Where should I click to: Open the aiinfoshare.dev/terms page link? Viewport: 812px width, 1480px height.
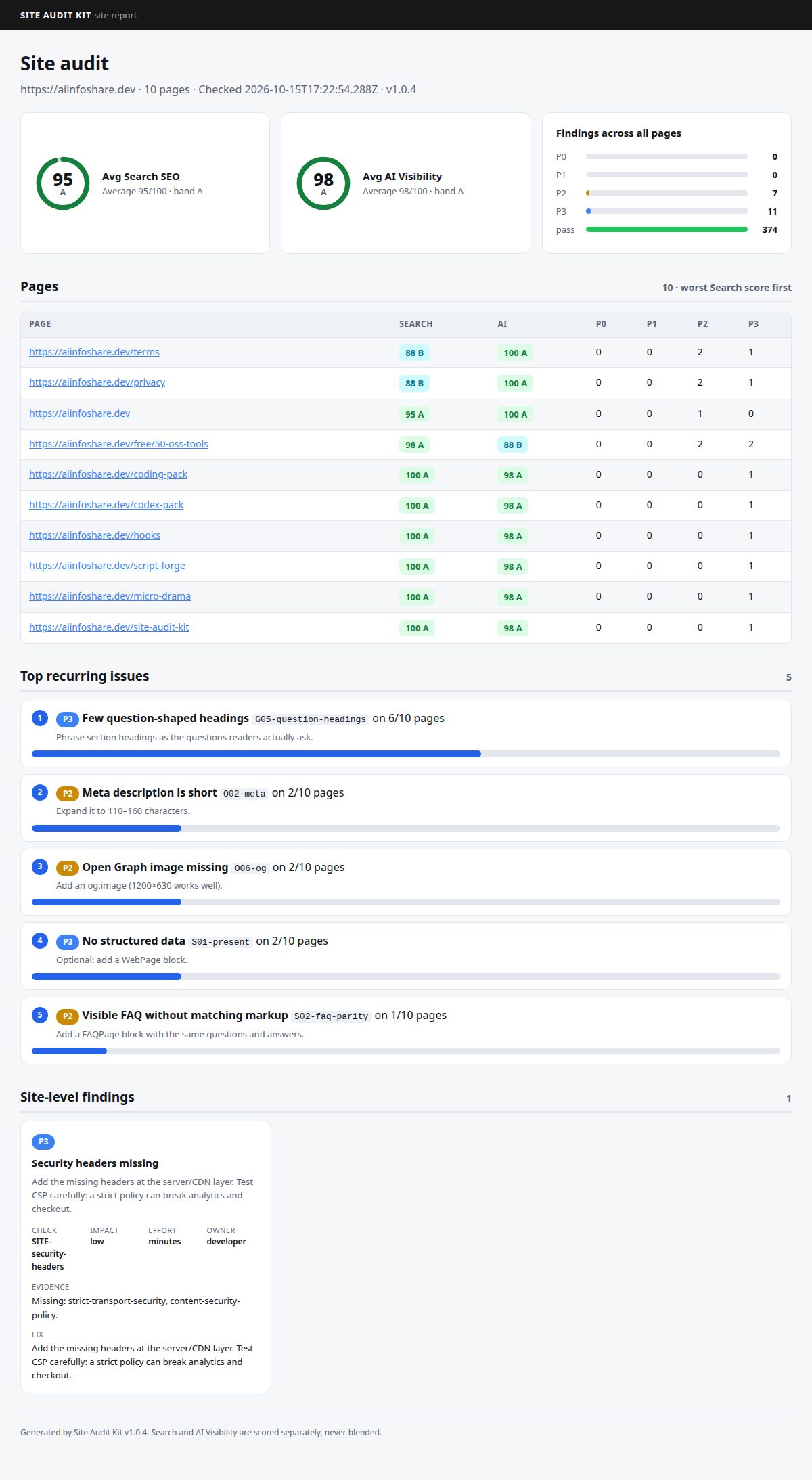tap(94, 352)
